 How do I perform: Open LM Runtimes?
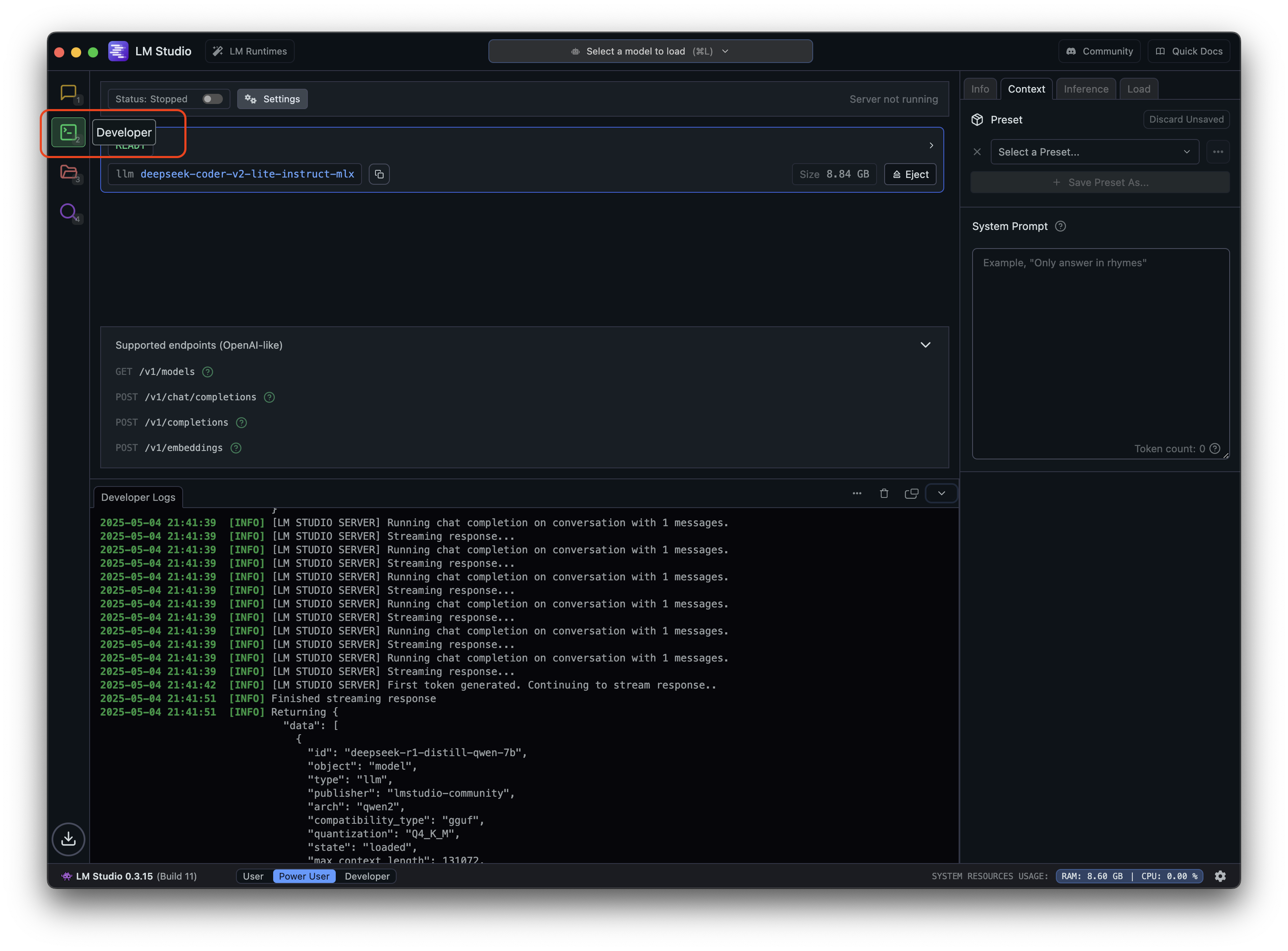pos(250,51)
